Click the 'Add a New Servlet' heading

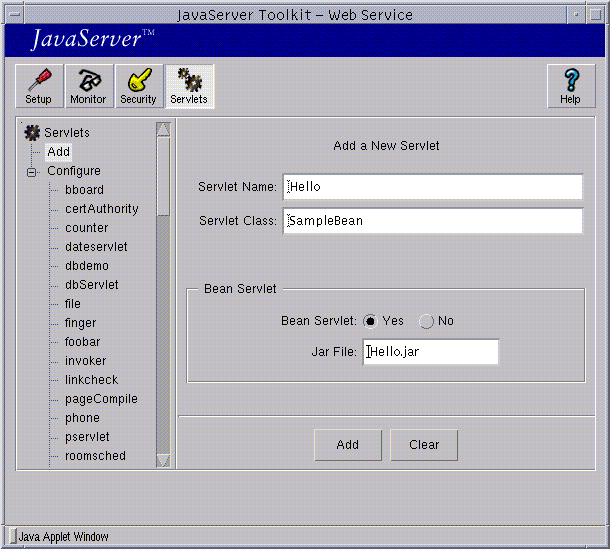pos(386,146)
